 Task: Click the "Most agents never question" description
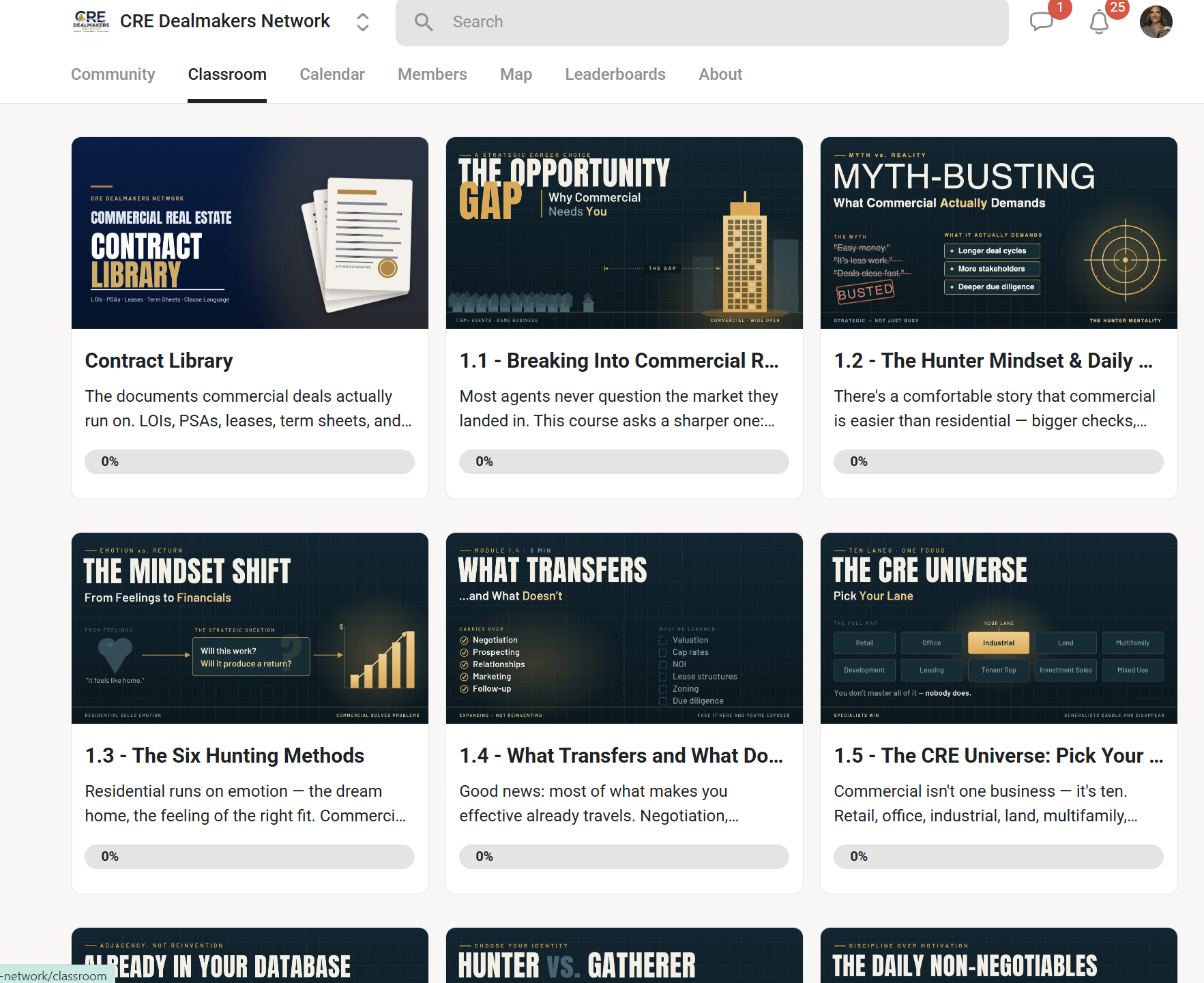619,409
